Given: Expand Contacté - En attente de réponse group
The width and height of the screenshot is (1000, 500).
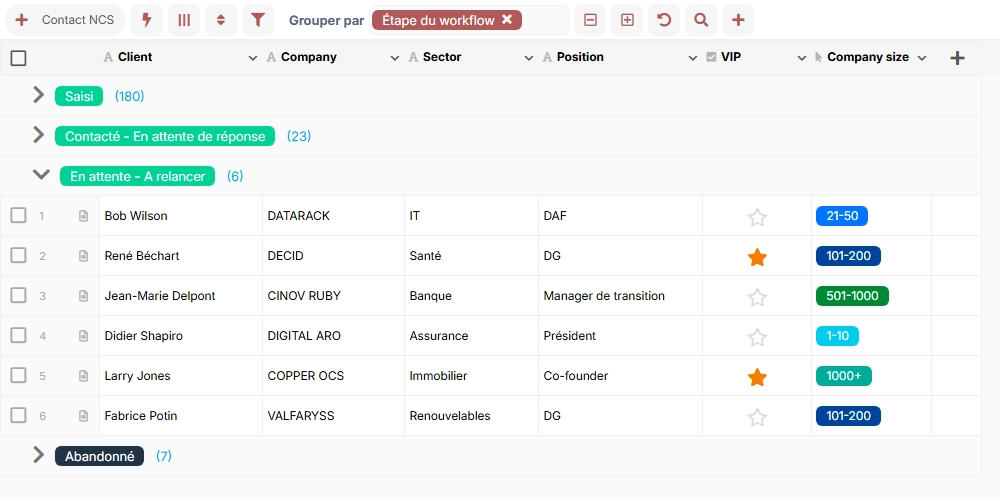Looking at the screenshot, I should coord(39,135).
